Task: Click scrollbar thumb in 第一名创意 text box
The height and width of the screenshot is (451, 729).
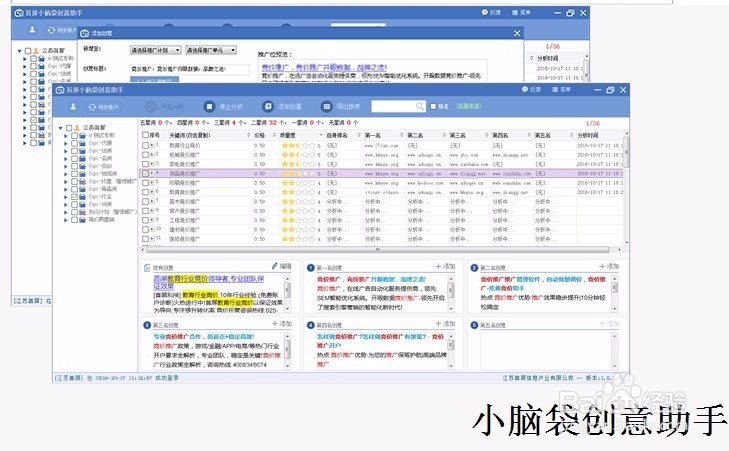Action: click(451, 290)
